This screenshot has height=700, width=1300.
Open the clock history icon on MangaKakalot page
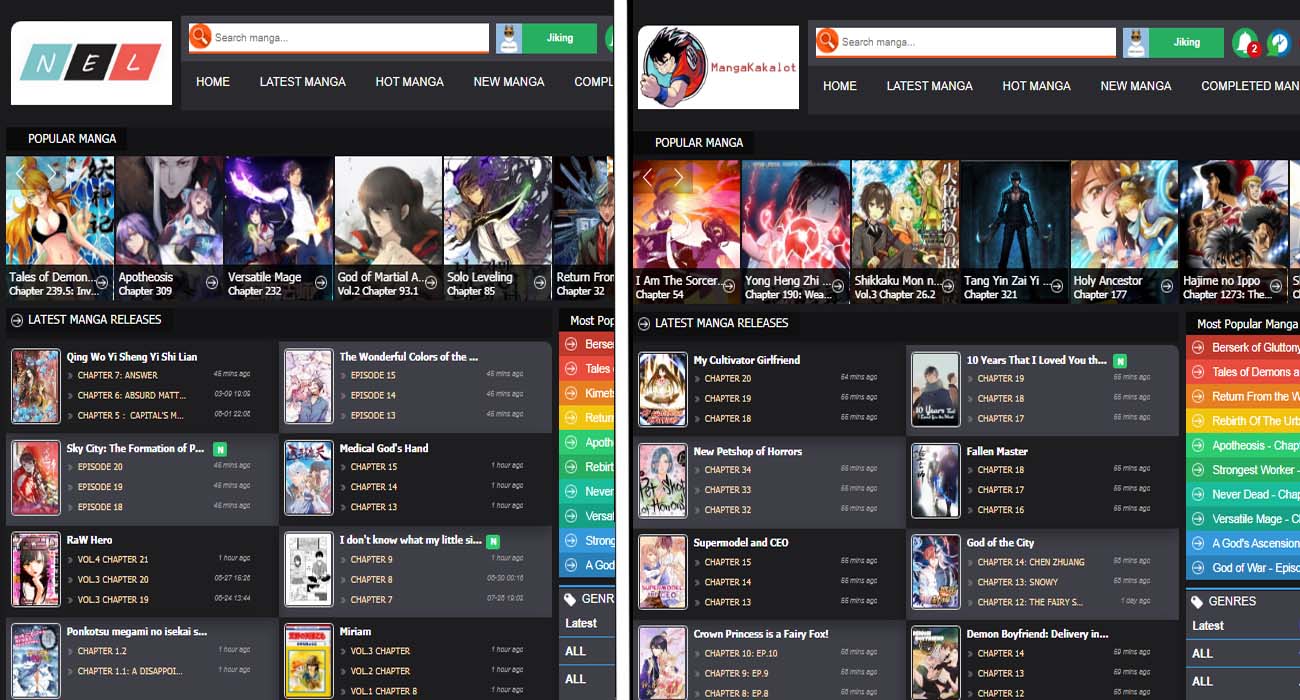pyautogui.click(x=1277, y=43)
